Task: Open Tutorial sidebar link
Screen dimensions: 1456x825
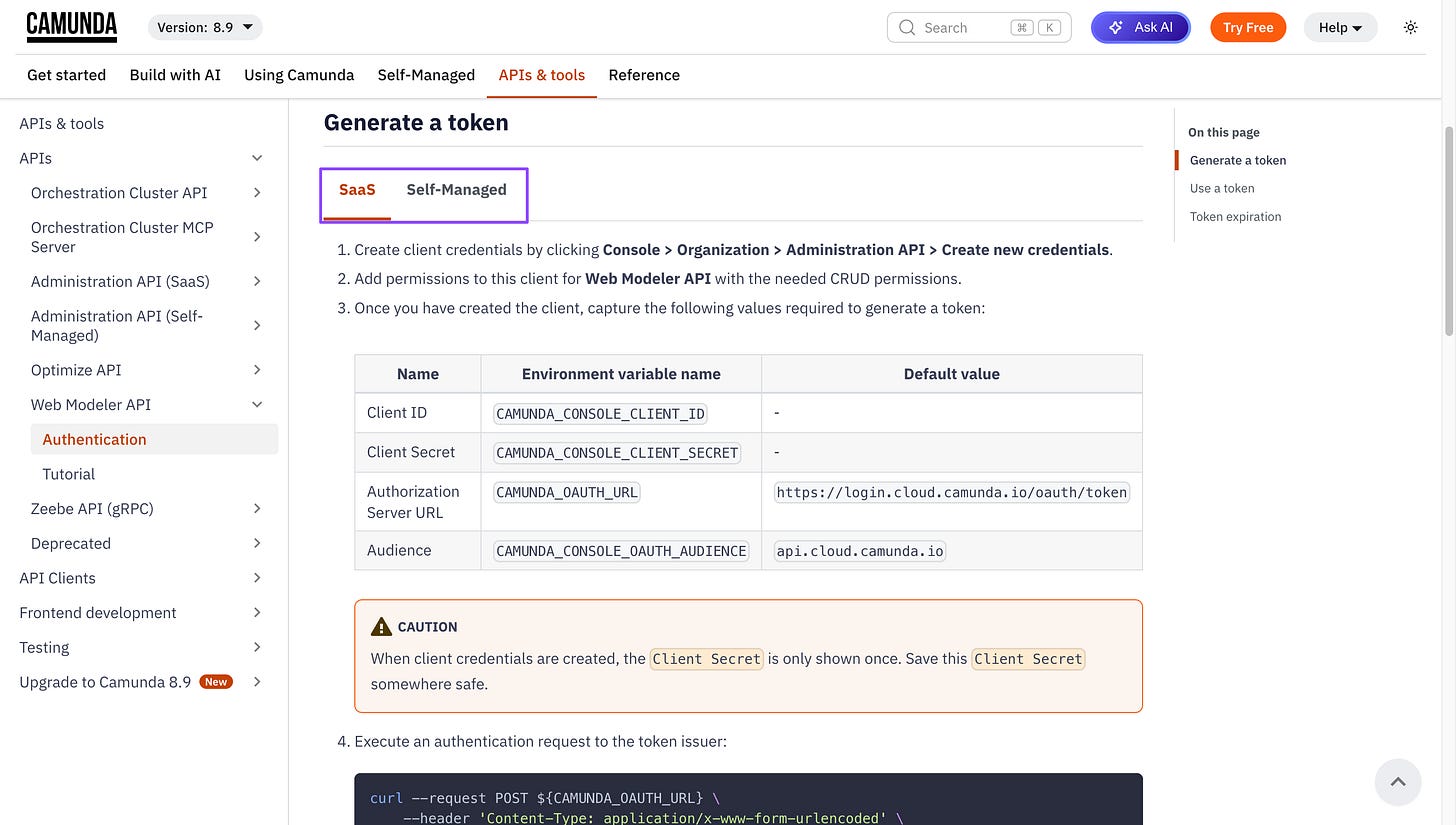Action: (x=69, y=474)
